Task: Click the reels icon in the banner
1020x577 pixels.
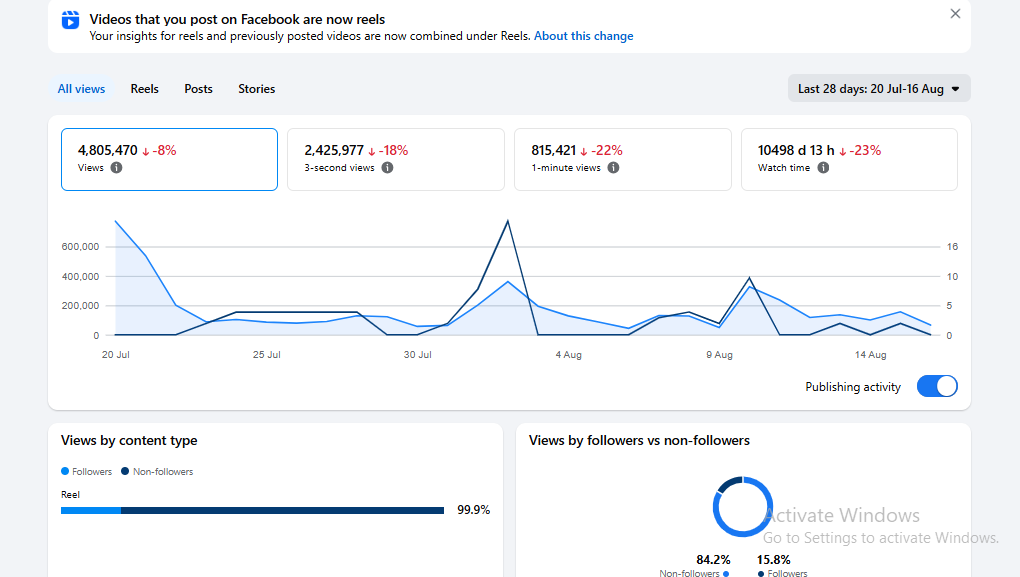Action: [70, 20]
